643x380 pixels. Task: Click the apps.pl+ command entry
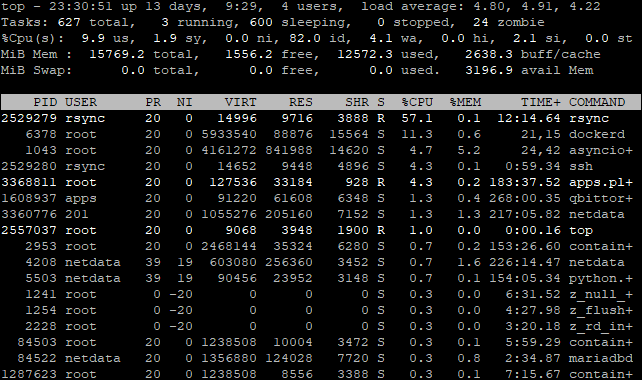601,182
